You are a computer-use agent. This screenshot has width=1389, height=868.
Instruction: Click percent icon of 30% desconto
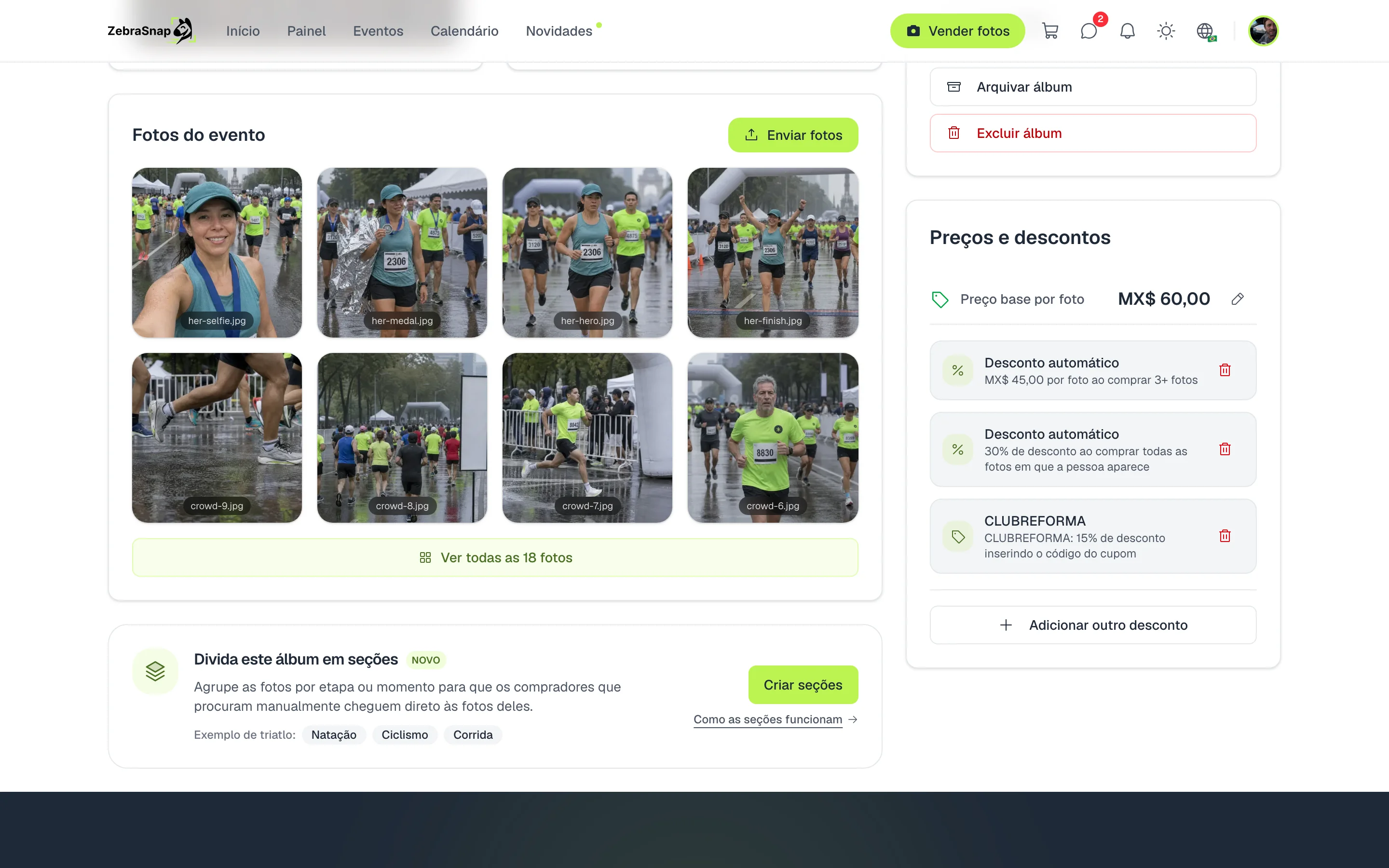957,449
